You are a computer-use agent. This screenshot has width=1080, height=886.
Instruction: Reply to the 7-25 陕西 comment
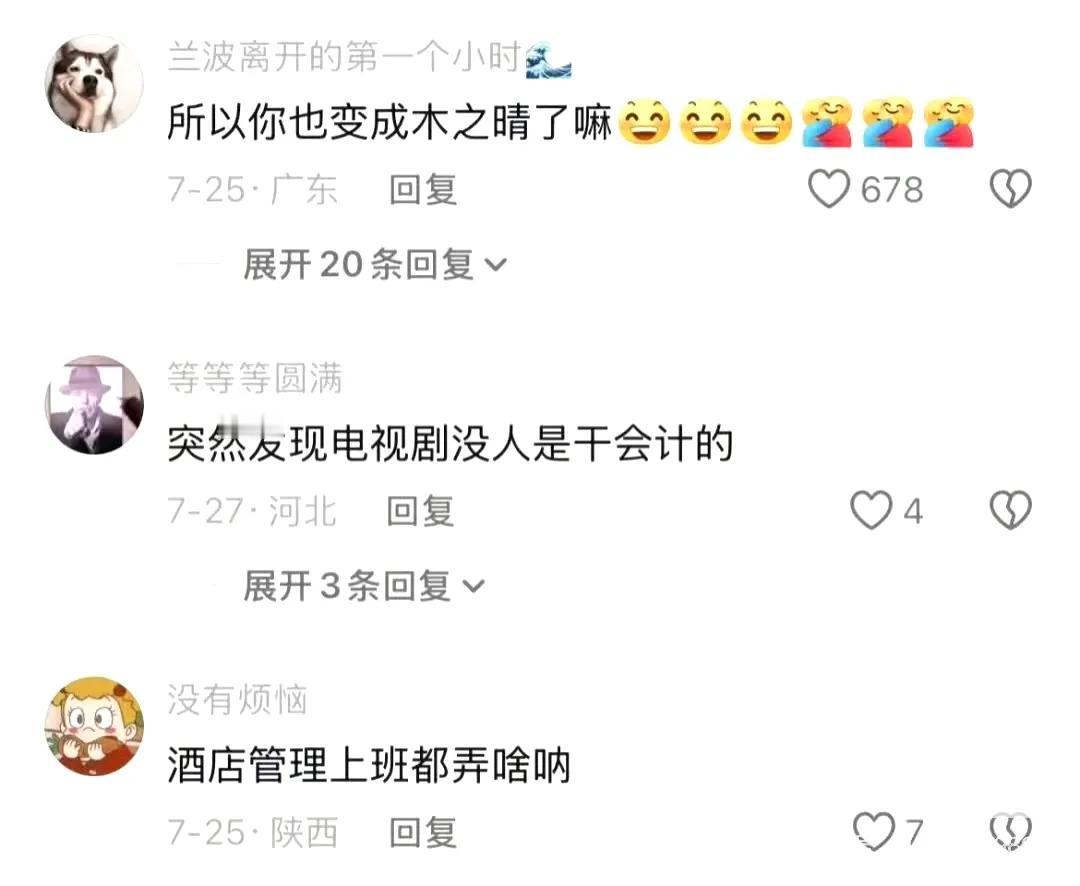click(x=423, y=832)
